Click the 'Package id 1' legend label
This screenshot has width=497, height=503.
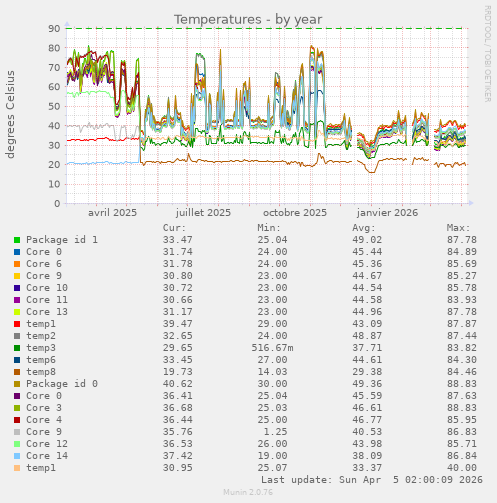point(62,240)
